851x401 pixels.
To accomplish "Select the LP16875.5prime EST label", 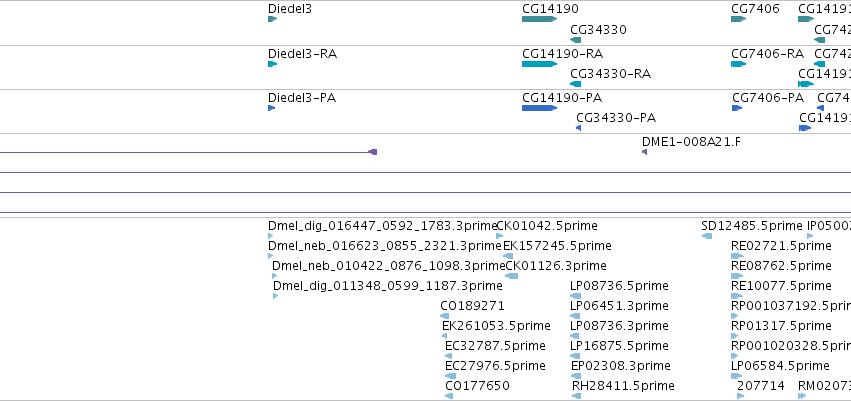I will [x=619, y=346].
